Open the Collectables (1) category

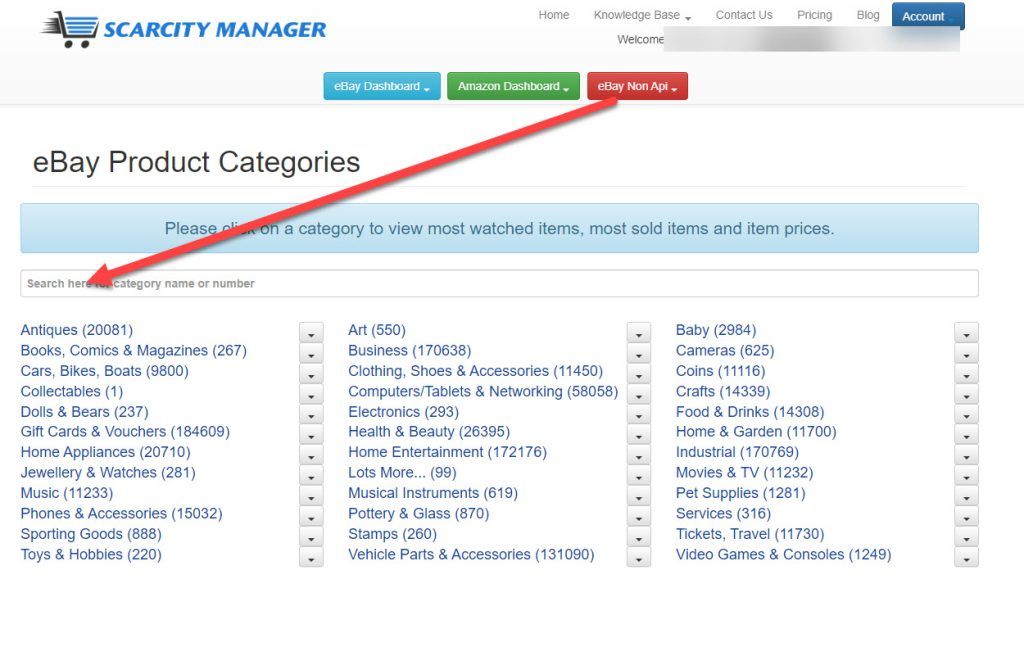72,392
